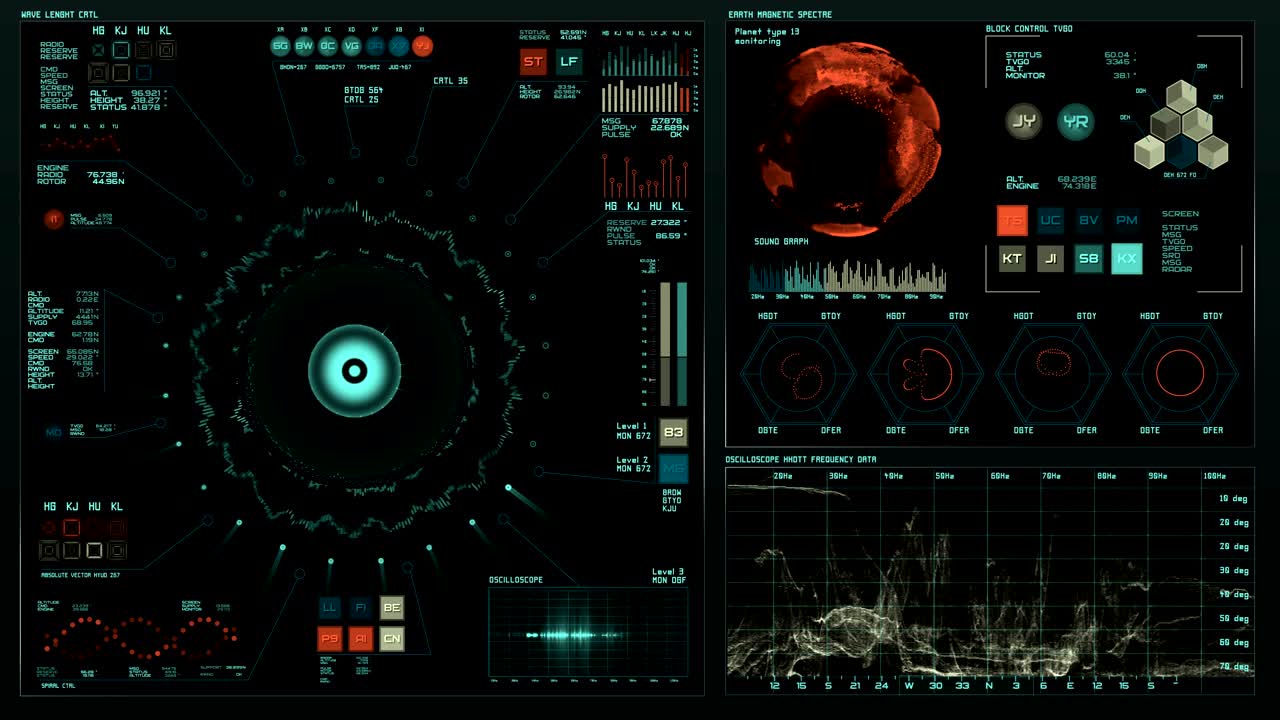Toggle the YJ orange circle button

coord(420,45)
